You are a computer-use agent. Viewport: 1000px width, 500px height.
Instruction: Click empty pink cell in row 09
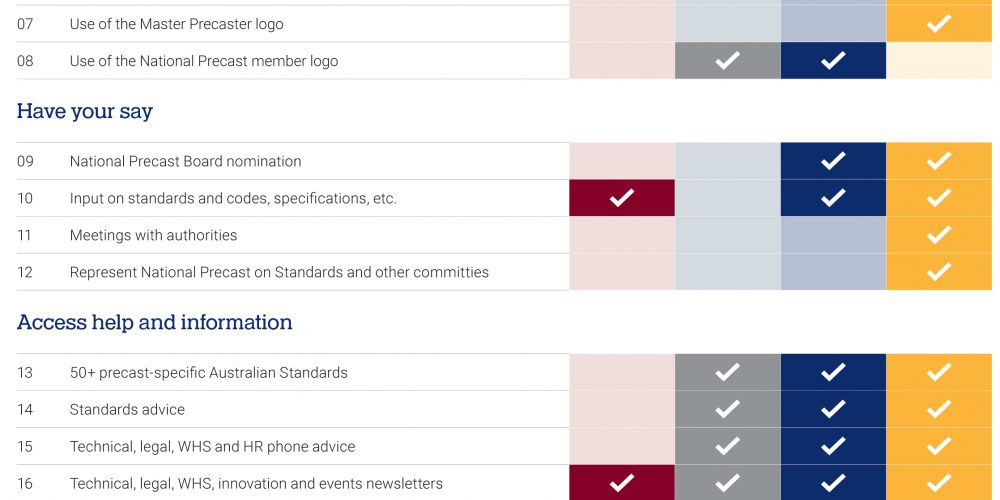coord(622,161)
